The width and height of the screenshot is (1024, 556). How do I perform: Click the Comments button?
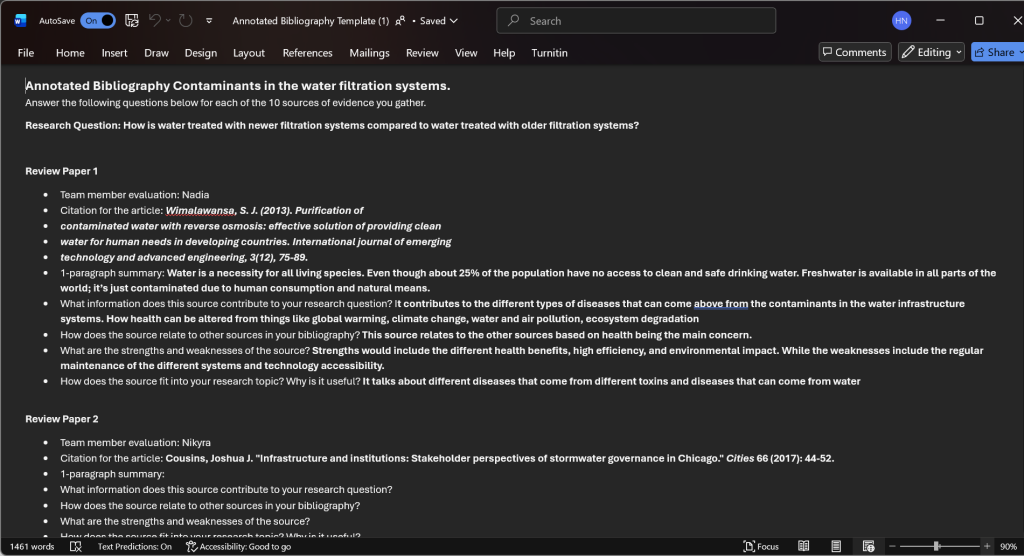point(854,52)
